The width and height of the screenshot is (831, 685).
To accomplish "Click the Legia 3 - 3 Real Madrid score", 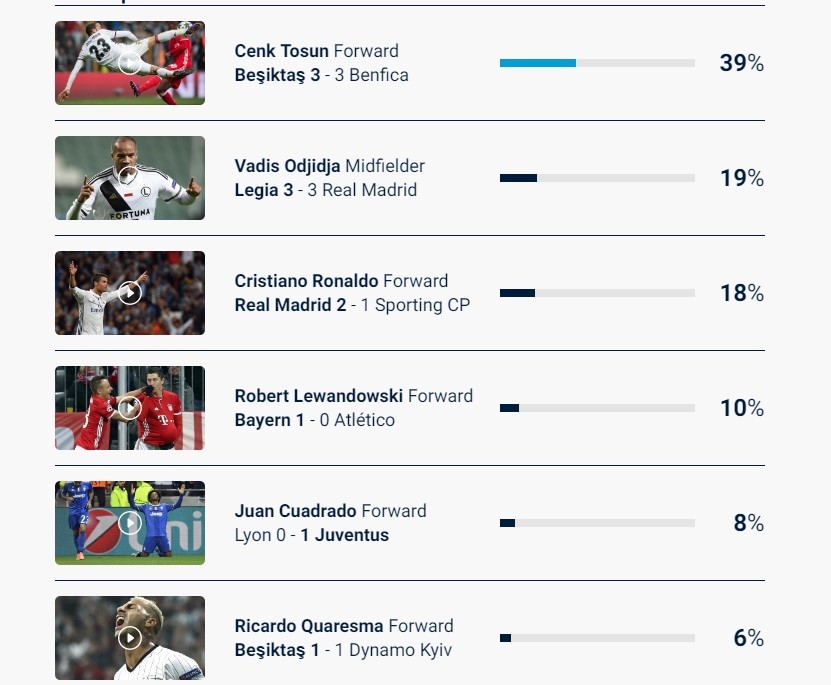I will click(x=325, y=190).
